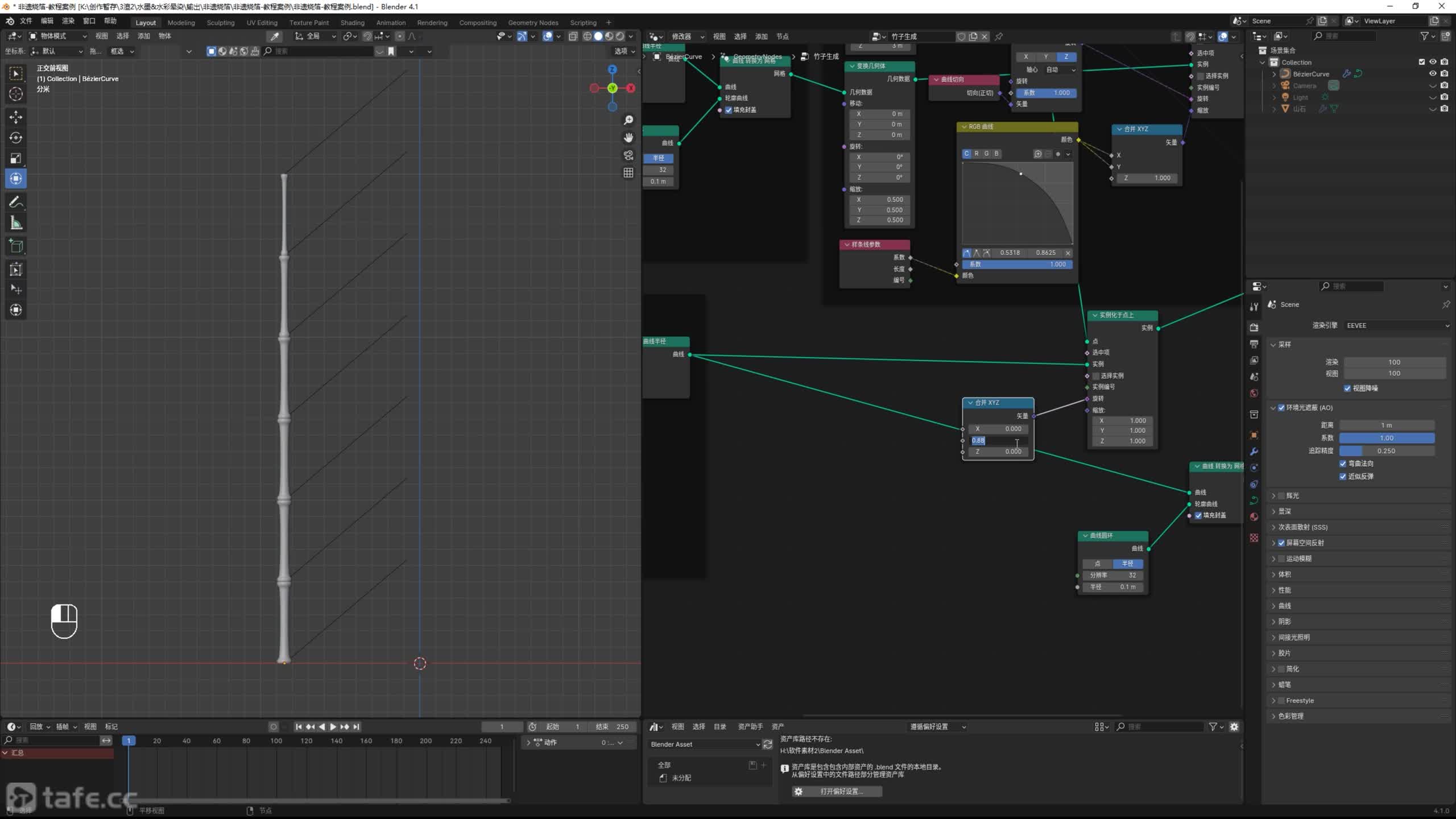Open the Modifiers wrench properties tab

point(1254,452)
